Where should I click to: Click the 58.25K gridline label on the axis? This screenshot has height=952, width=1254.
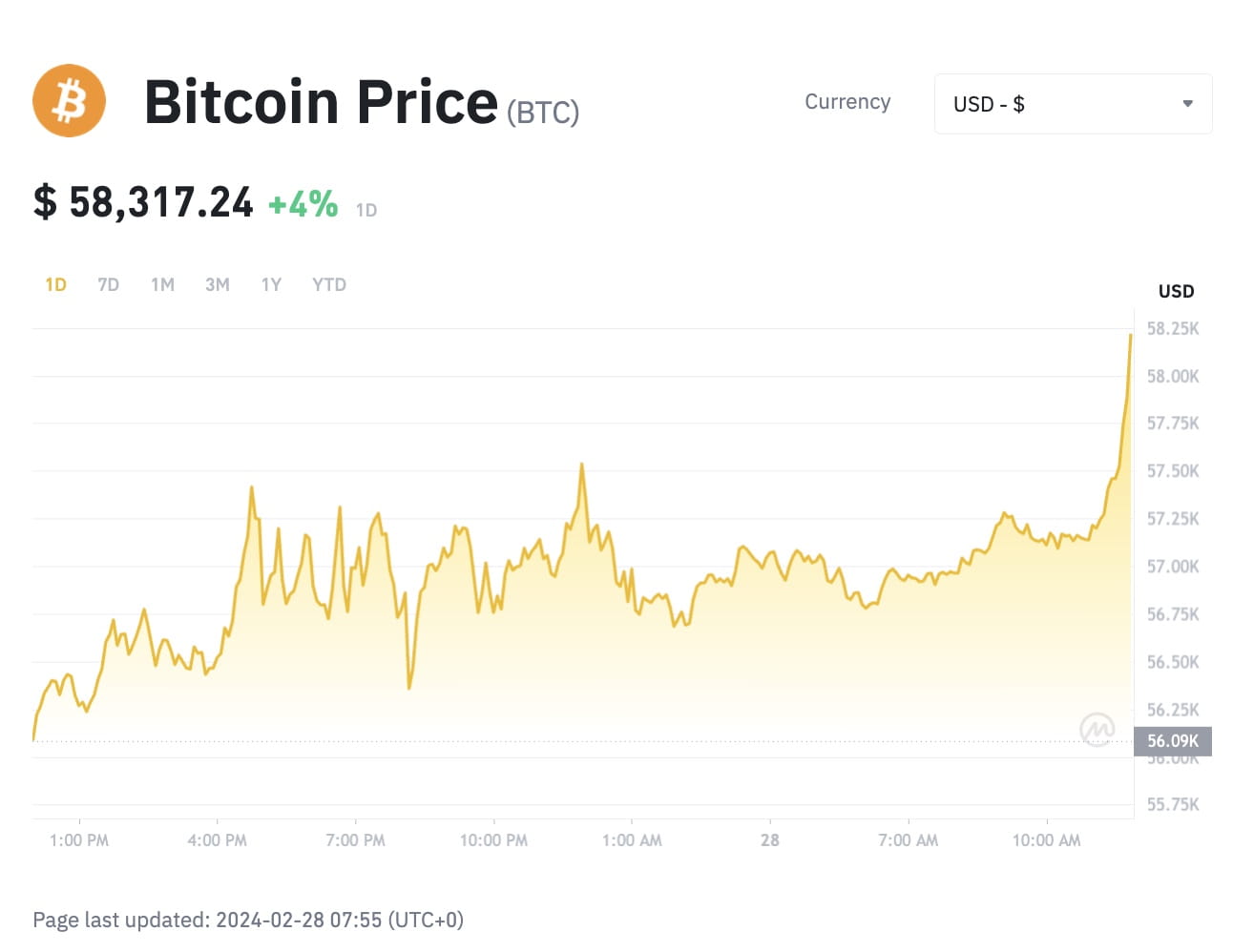point(1174,328)
